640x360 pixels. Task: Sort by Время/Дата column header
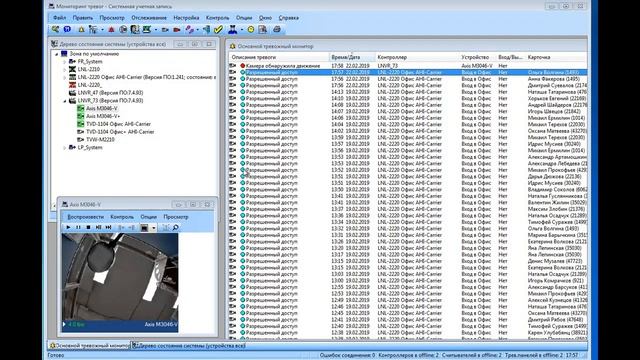tap(352, 58)
